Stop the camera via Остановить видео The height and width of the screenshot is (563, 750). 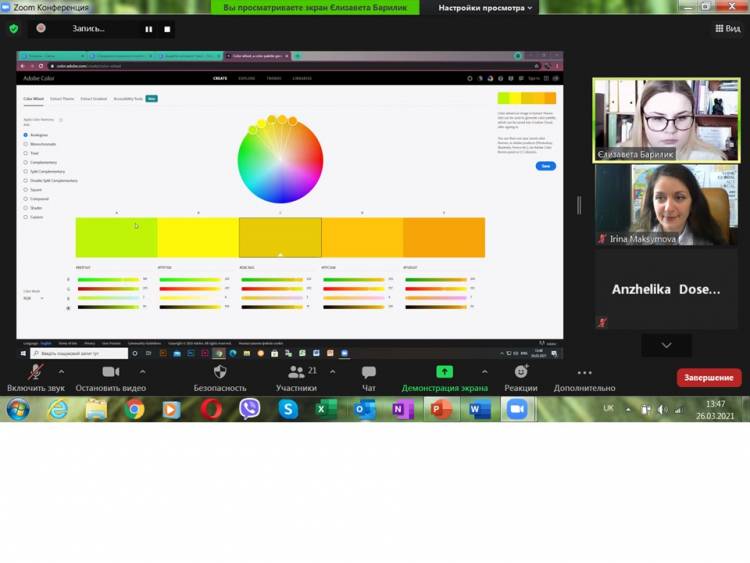pyautogui.click(x=110, y=373)
